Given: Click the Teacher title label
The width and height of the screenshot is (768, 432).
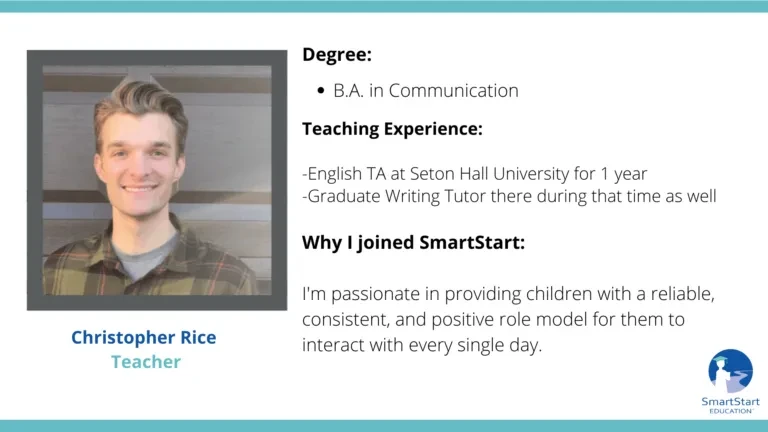Looking at the screenshot, I should tap(146, 362).
